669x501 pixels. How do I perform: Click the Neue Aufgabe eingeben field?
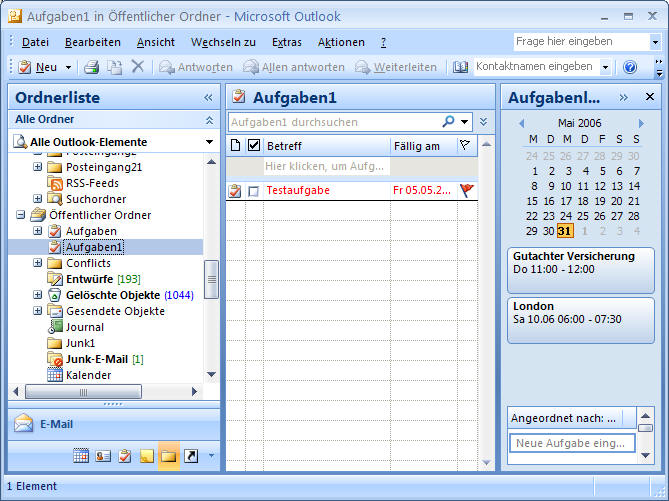(x=572, y=443)
